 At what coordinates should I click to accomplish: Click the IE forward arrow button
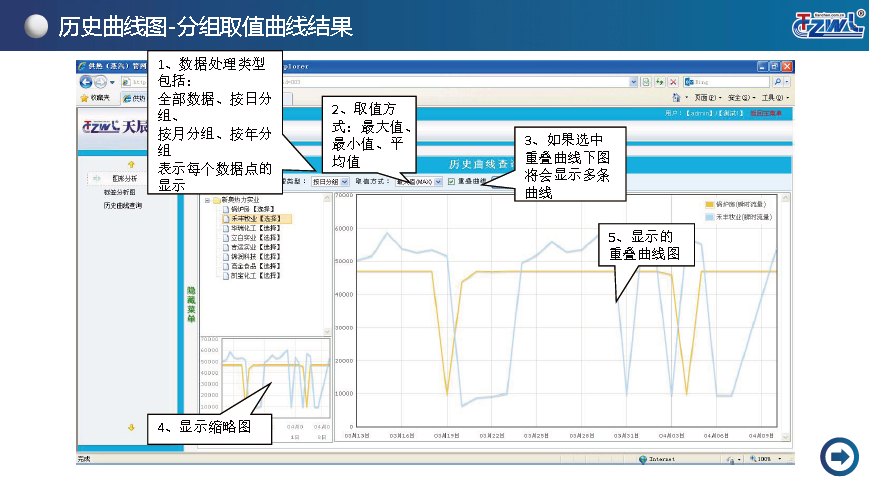(100, 83)
